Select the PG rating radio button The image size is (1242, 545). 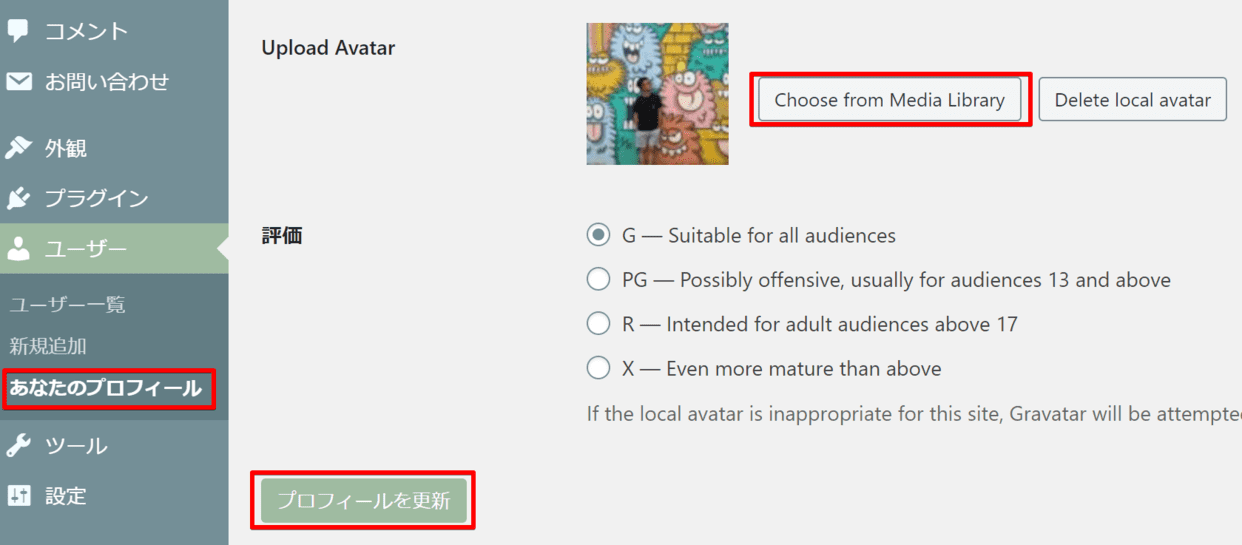tap(598, 280)
